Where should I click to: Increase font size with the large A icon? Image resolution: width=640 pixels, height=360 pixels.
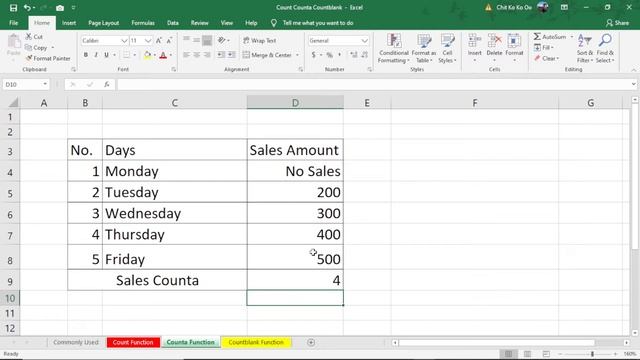click(x=159, y=40)
